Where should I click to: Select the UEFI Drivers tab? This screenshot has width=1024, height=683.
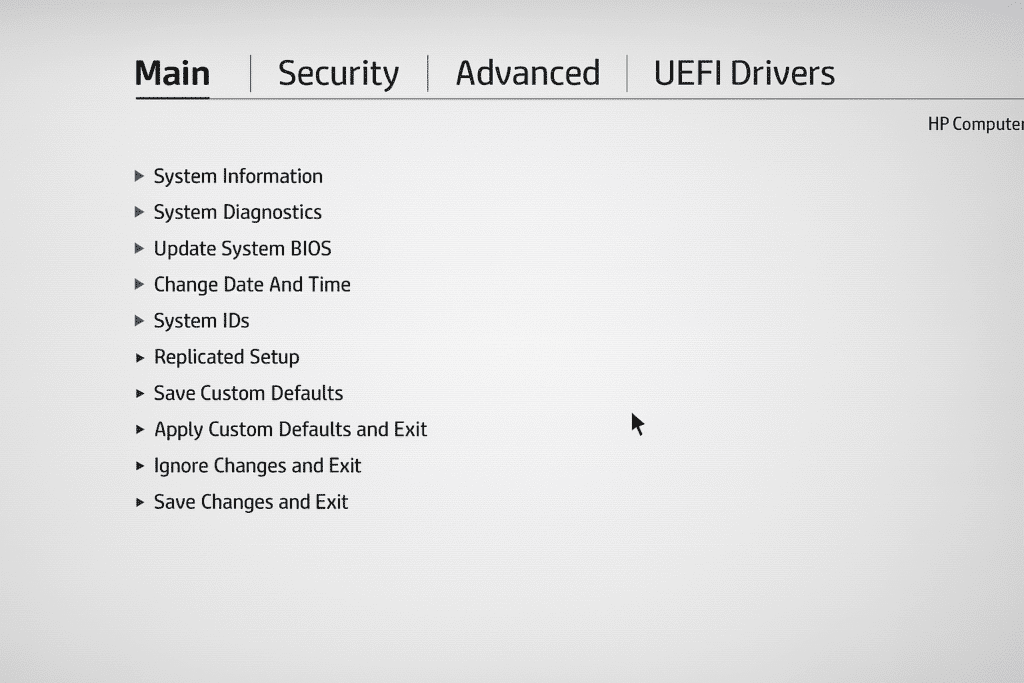point(744,73)
